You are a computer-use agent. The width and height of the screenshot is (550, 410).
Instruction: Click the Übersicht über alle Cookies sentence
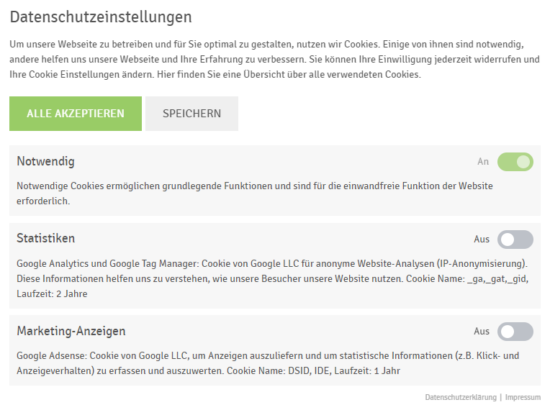(289, 75)
